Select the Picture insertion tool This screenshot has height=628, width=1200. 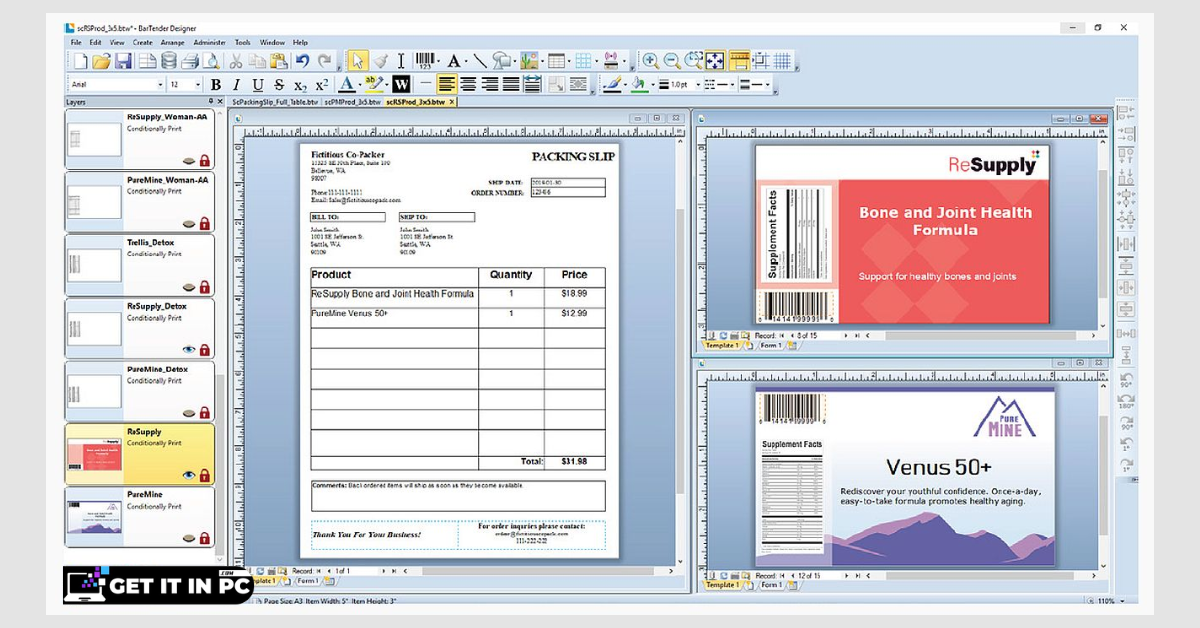pyautogui.click(x=530, y=61)
